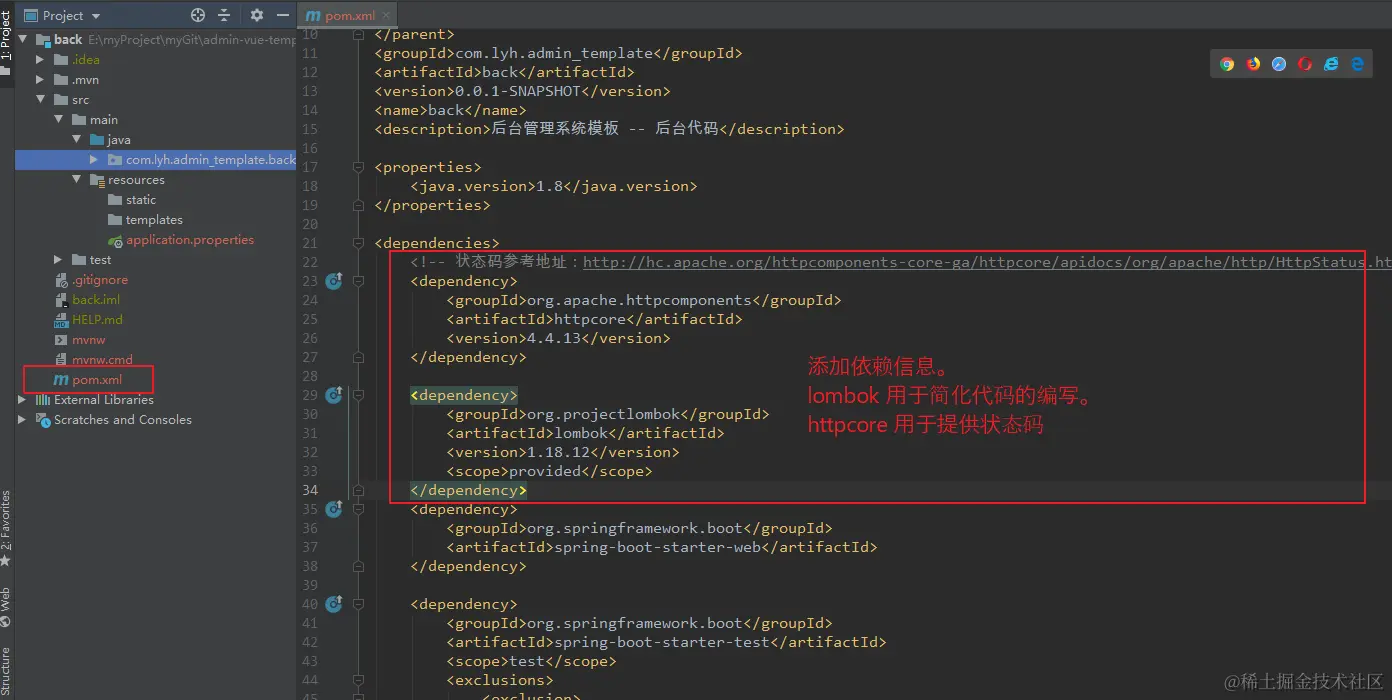This screenshot has height=700, width=1392.
Task: Open pom.xml in Firefox browser icon
Action: pos(1253,64)
